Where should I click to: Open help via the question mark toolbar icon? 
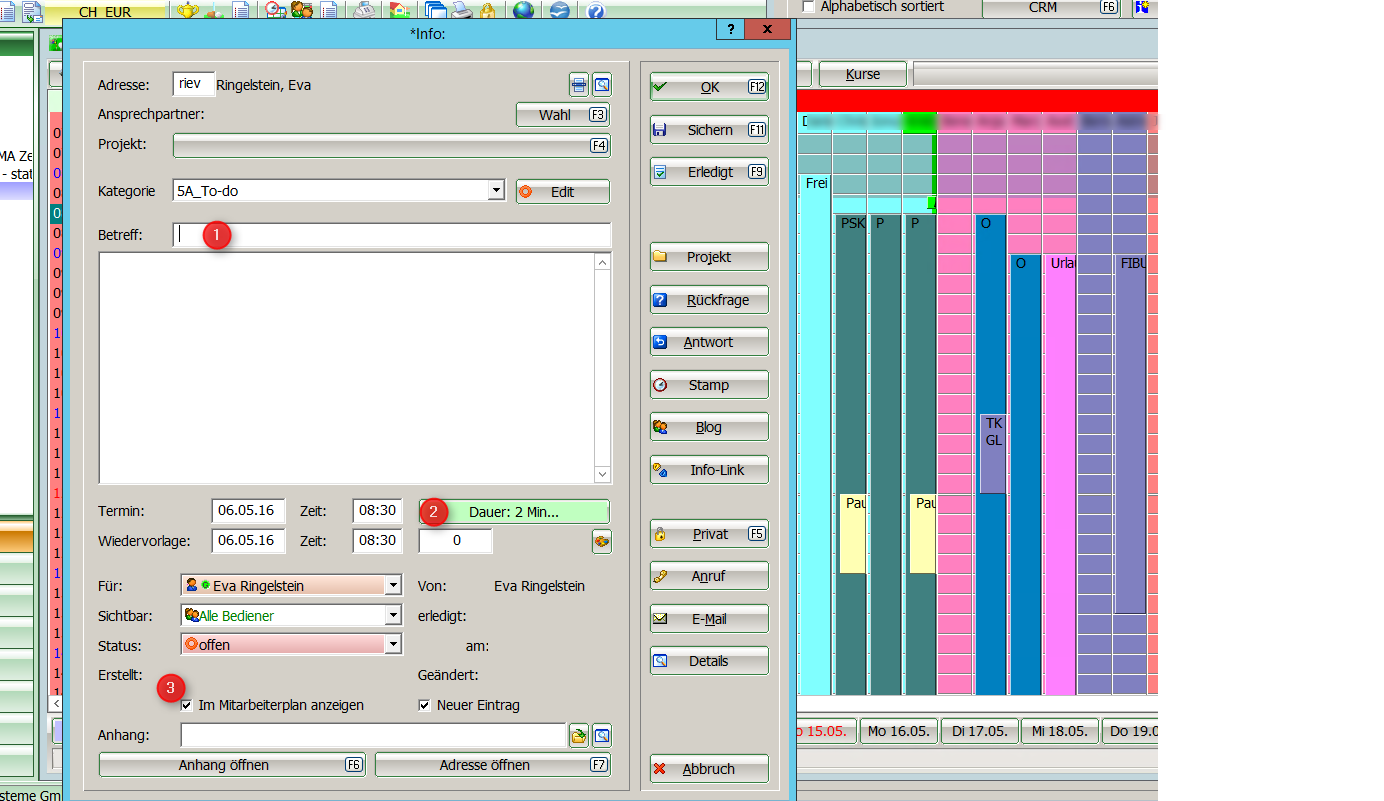pyautogui.click(x=595, y=11)
